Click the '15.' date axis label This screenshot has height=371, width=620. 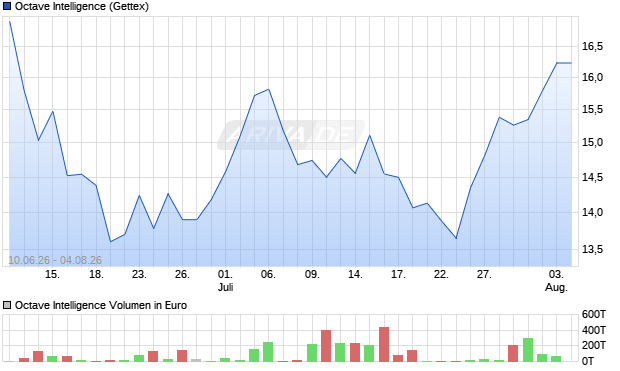[52, 274]
